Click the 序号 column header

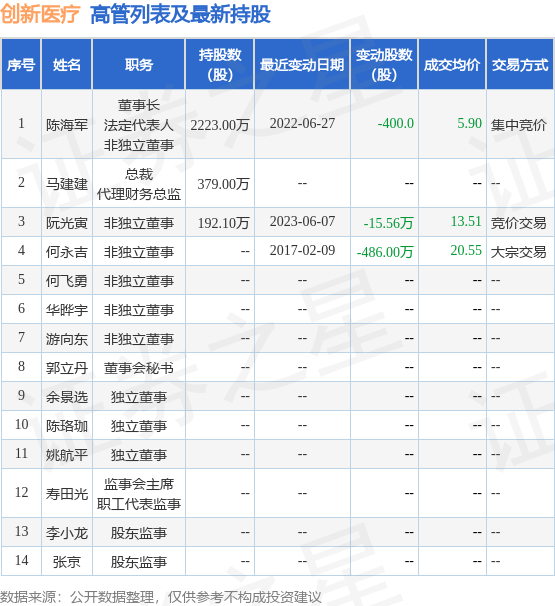[21, 65]
